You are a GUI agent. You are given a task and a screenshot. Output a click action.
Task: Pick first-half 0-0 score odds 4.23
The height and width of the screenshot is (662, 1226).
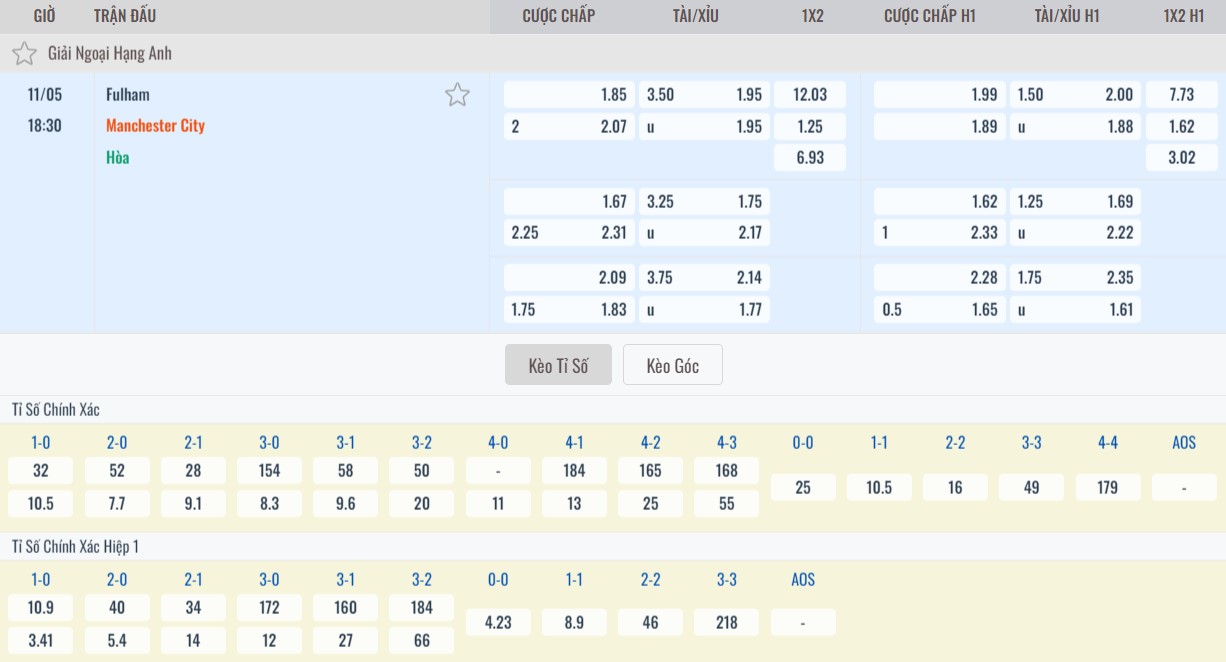point(498,622)
